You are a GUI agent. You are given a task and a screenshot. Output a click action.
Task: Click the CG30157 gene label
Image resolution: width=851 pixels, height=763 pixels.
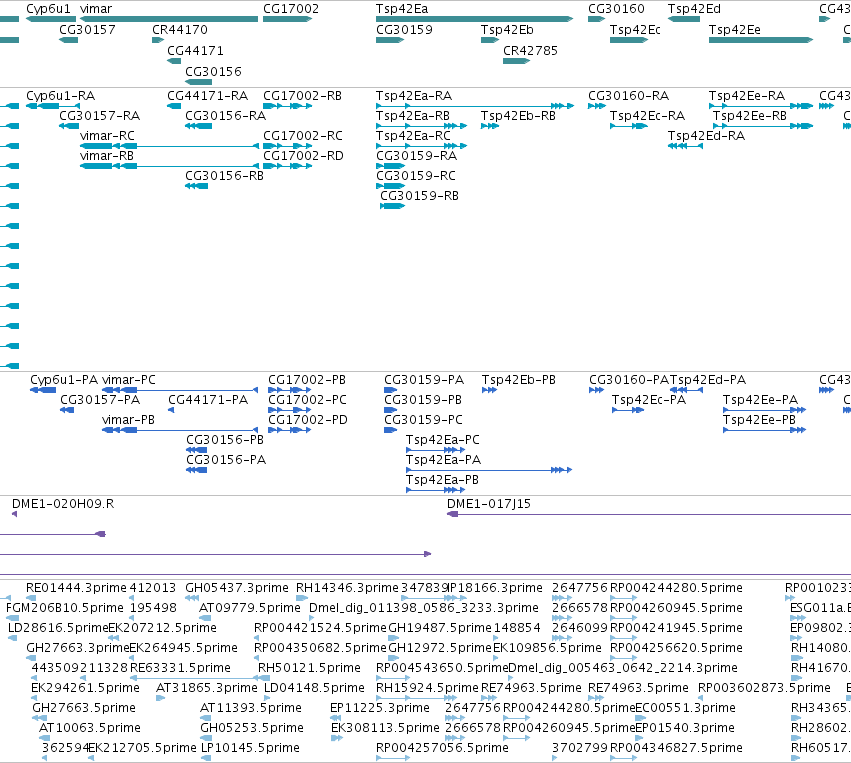click(87, 30)
